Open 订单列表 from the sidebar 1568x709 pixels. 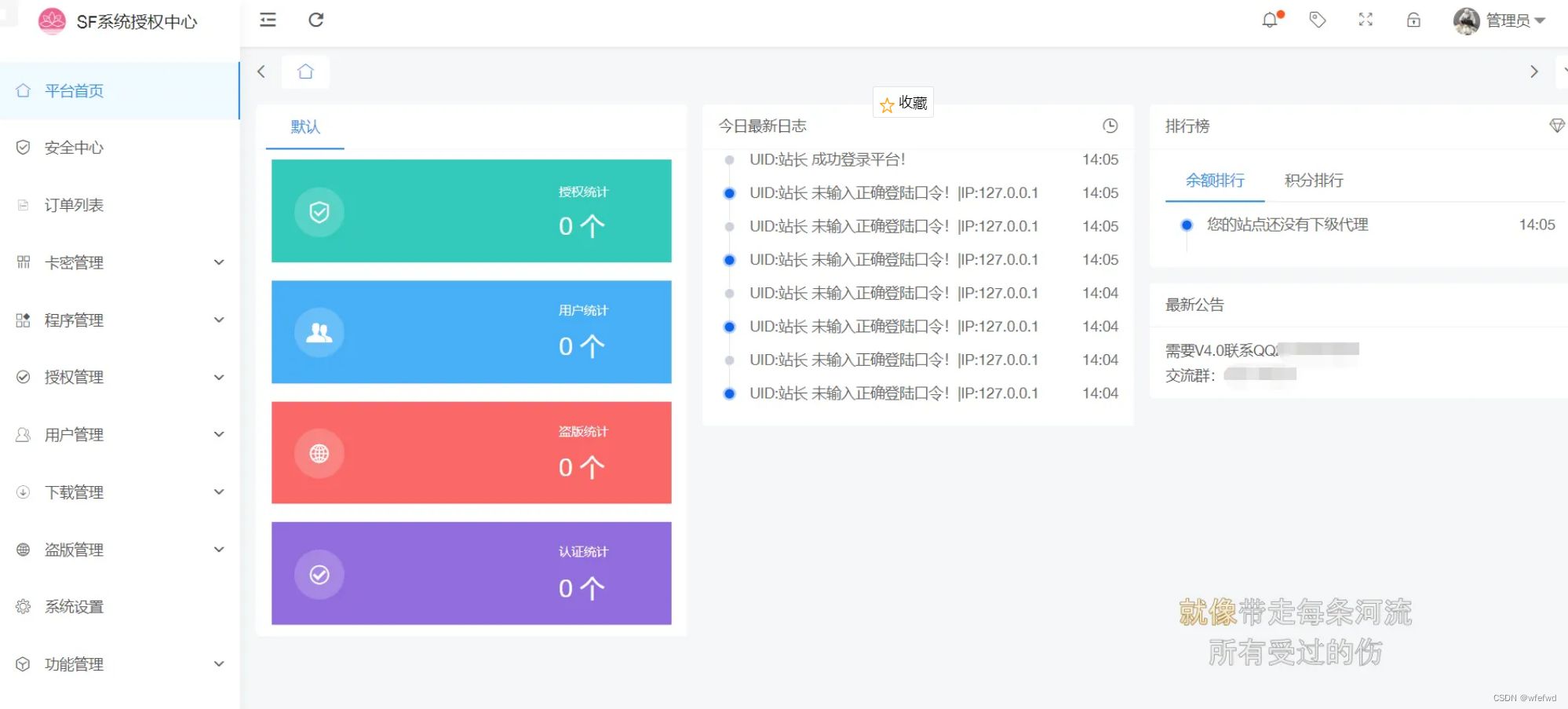click(74, 205)
